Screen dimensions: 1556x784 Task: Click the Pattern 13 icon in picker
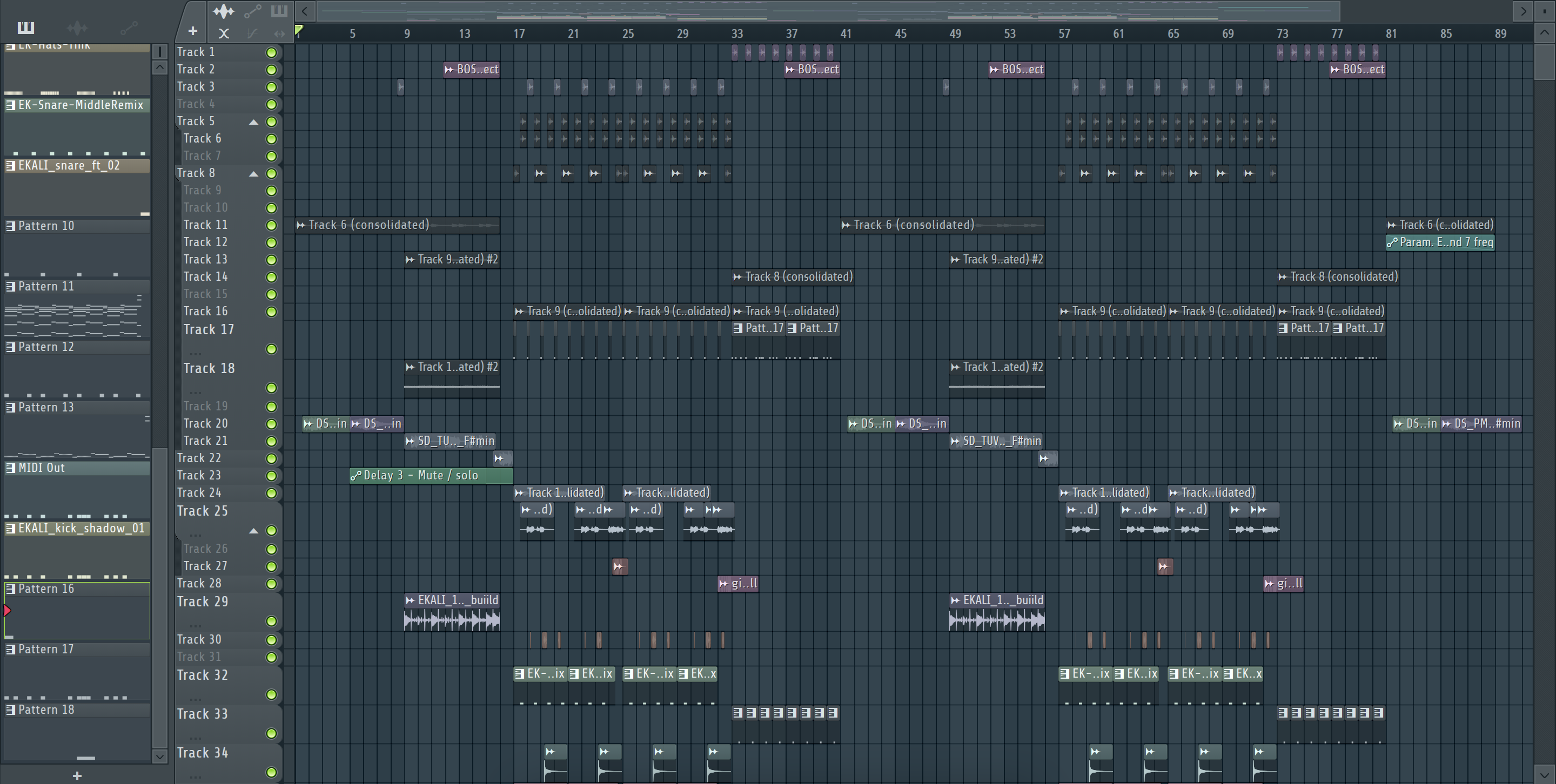[11, 408]
